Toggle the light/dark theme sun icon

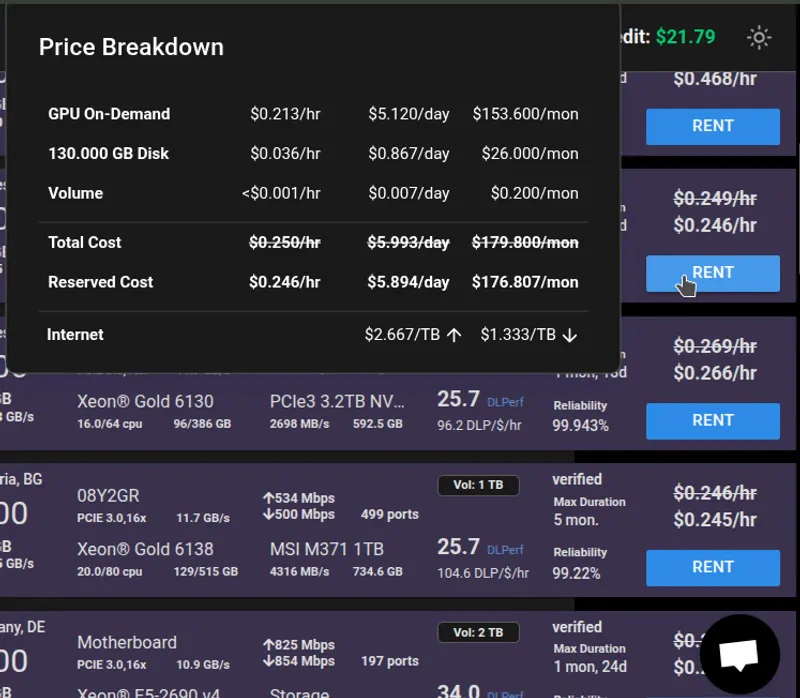(759, 38)
